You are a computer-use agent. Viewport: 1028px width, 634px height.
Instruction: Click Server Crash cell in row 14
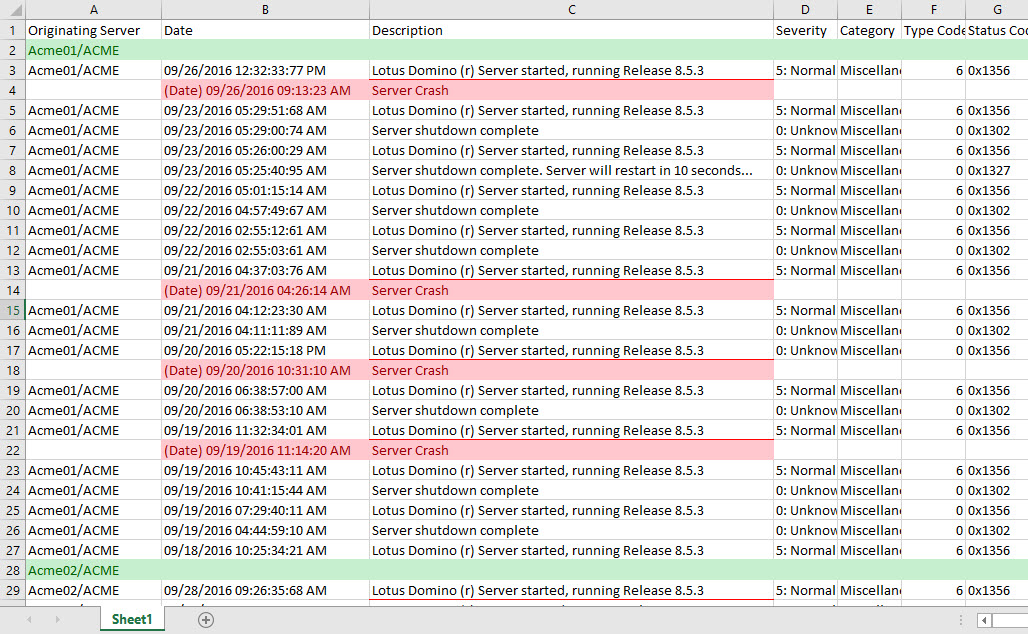pos(571,290)
